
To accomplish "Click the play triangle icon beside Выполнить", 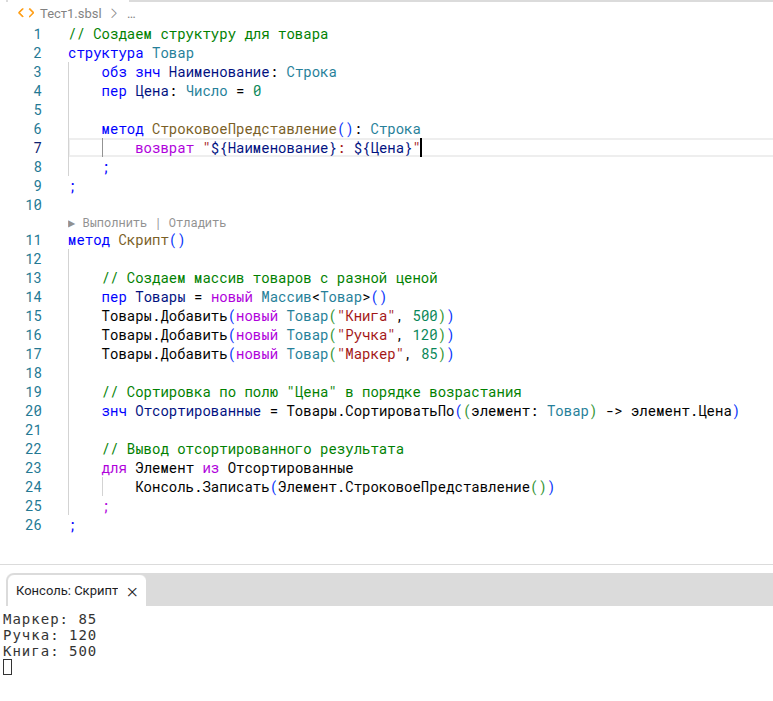I will [x=72, y=223].
